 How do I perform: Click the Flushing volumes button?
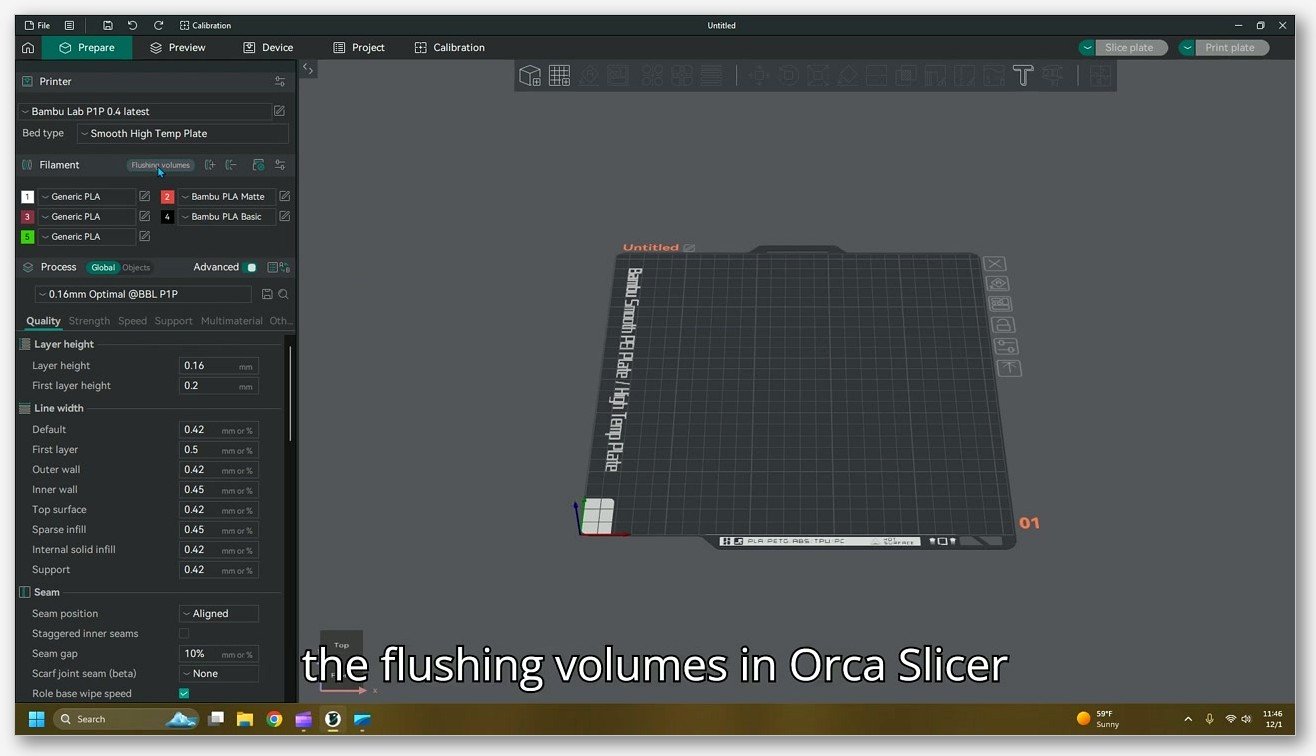point(160,165)
